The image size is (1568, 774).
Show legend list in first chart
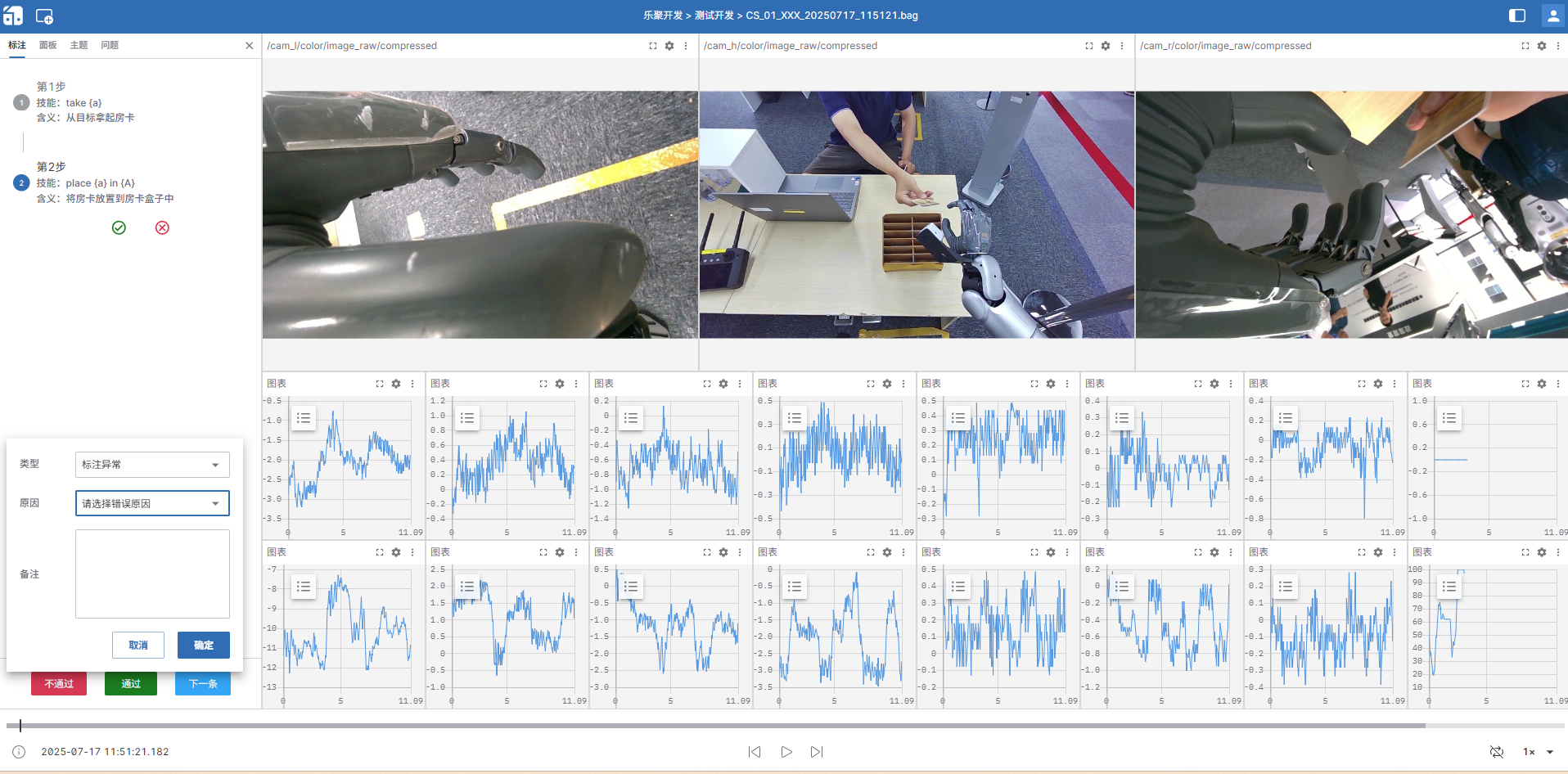click(x=304, y=418)
